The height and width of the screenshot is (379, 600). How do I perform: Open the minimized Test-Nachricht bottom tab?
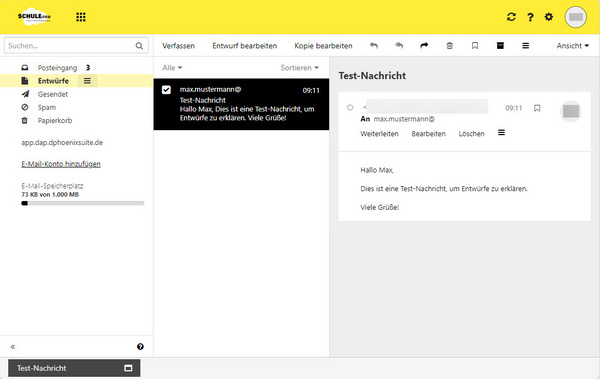[74, 368]
